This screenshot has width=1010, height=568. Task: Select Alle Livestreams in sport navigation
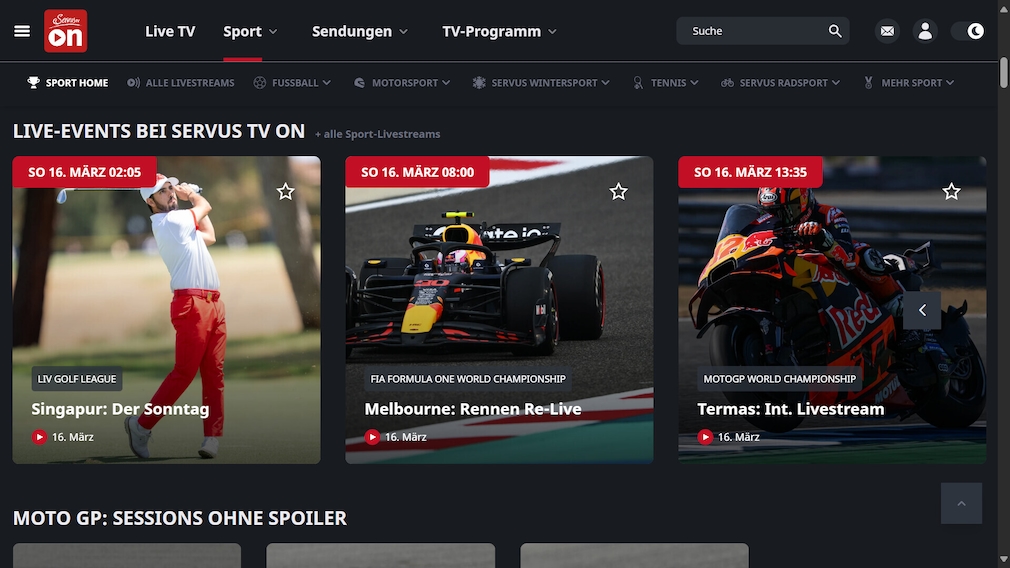point(181,82)
